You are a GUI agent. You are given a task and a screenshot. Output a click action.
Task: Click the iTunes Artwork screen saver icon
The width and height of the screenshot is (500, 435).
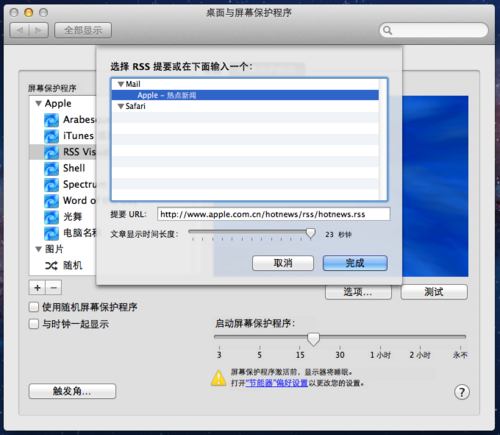pos(51,136)
